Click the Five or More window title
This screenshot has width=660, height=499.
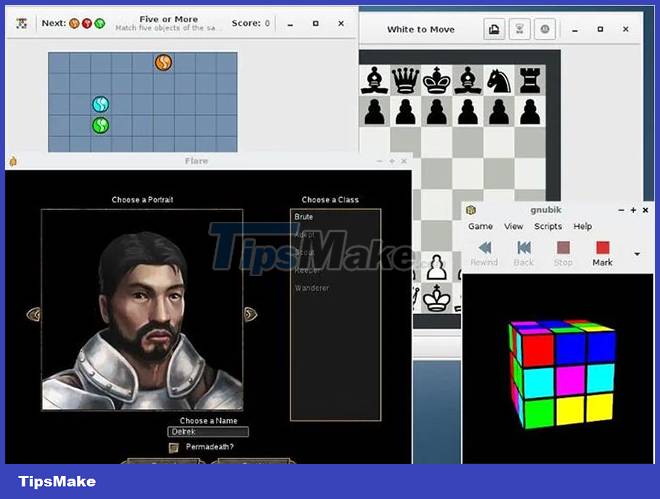point(168,19)
